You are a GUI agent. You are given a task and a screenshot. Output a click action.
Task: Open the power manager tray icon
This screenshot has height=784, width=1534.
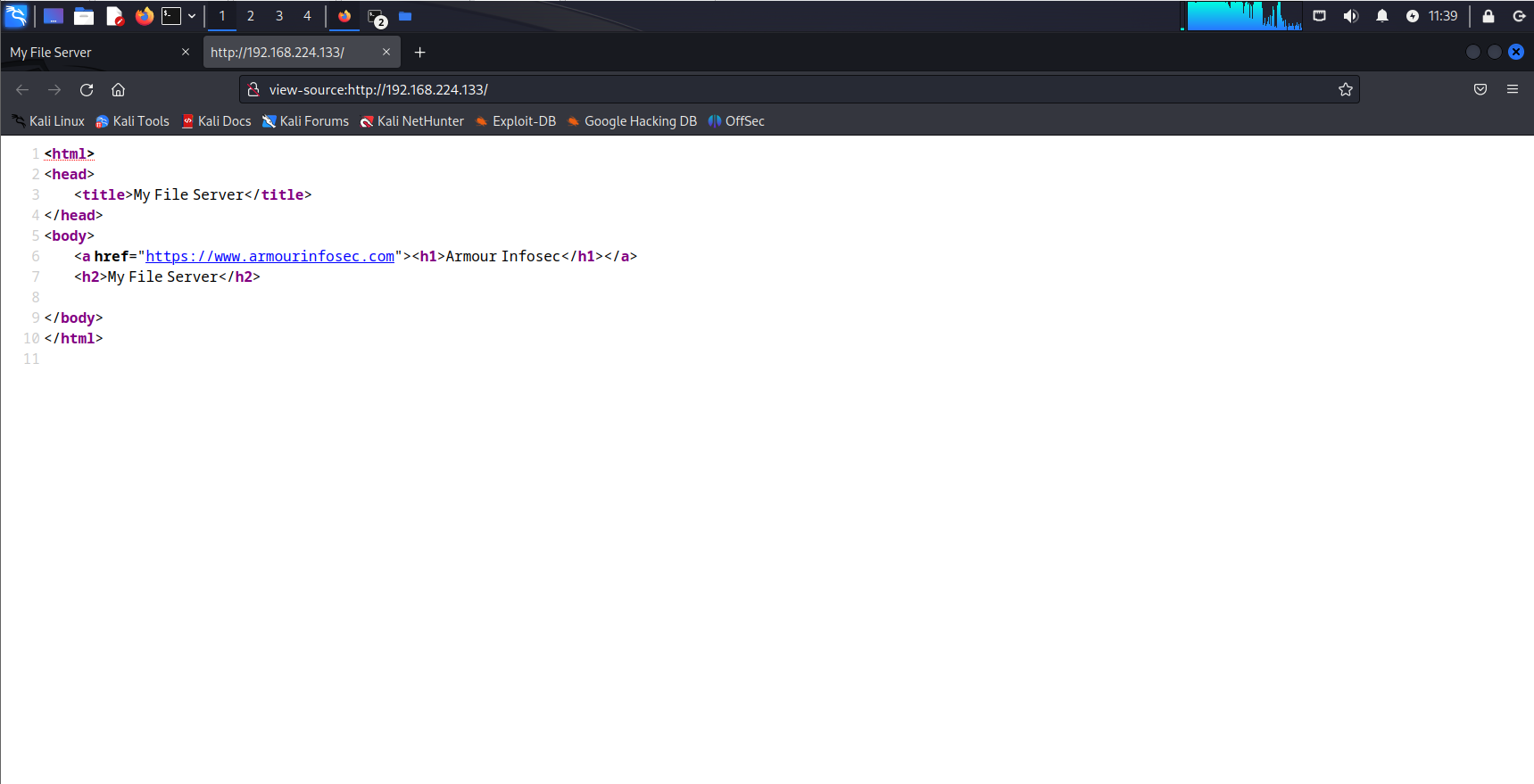(1413, 16)
